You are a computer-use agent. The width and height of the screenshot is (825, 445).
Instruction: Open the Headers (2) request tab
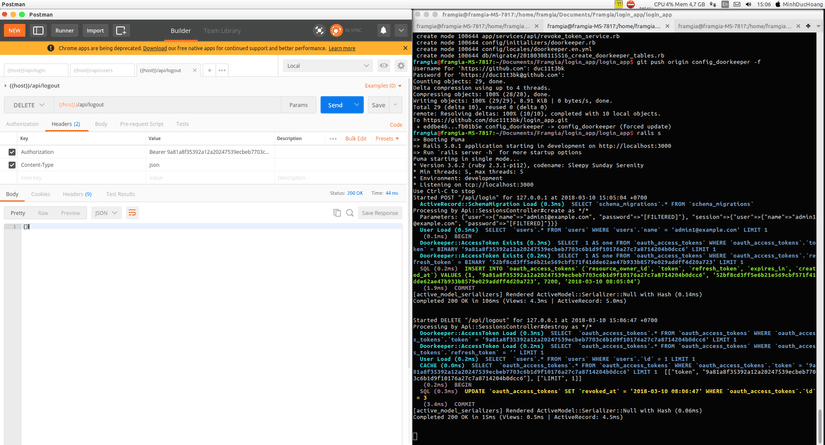(66, 124)
